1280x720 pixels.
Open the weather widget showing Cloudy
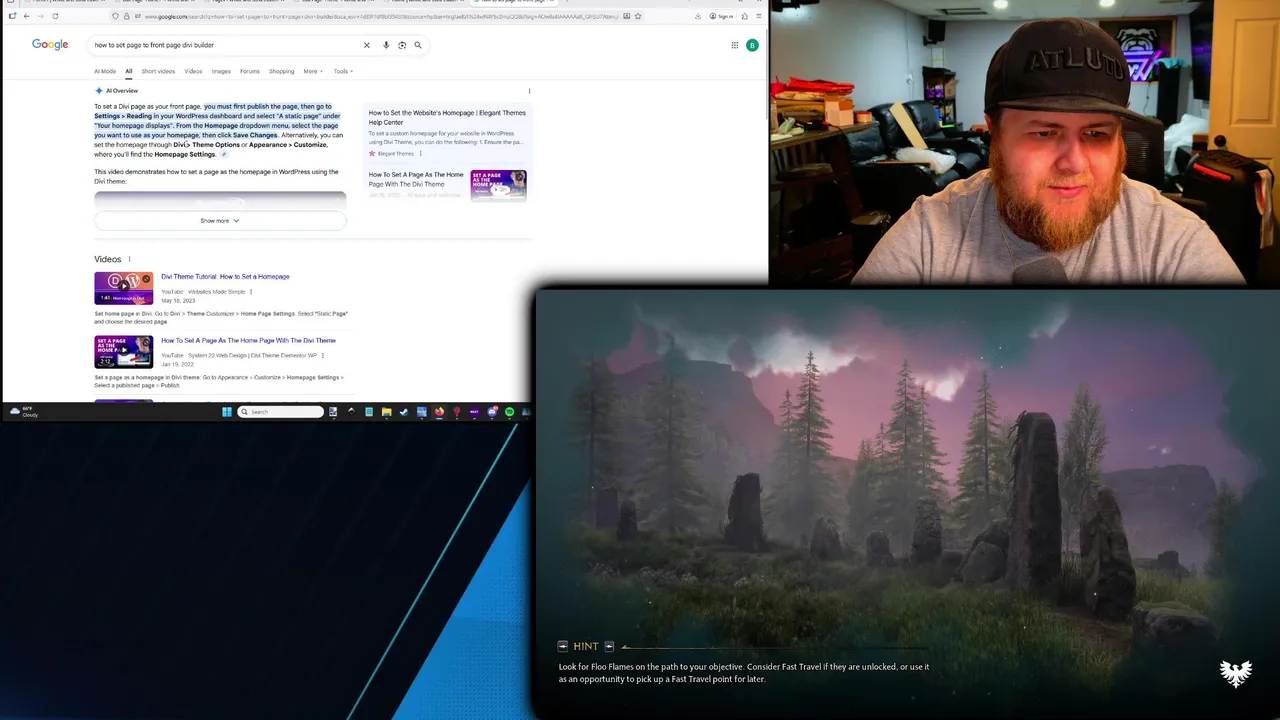(x=23, y=412)
